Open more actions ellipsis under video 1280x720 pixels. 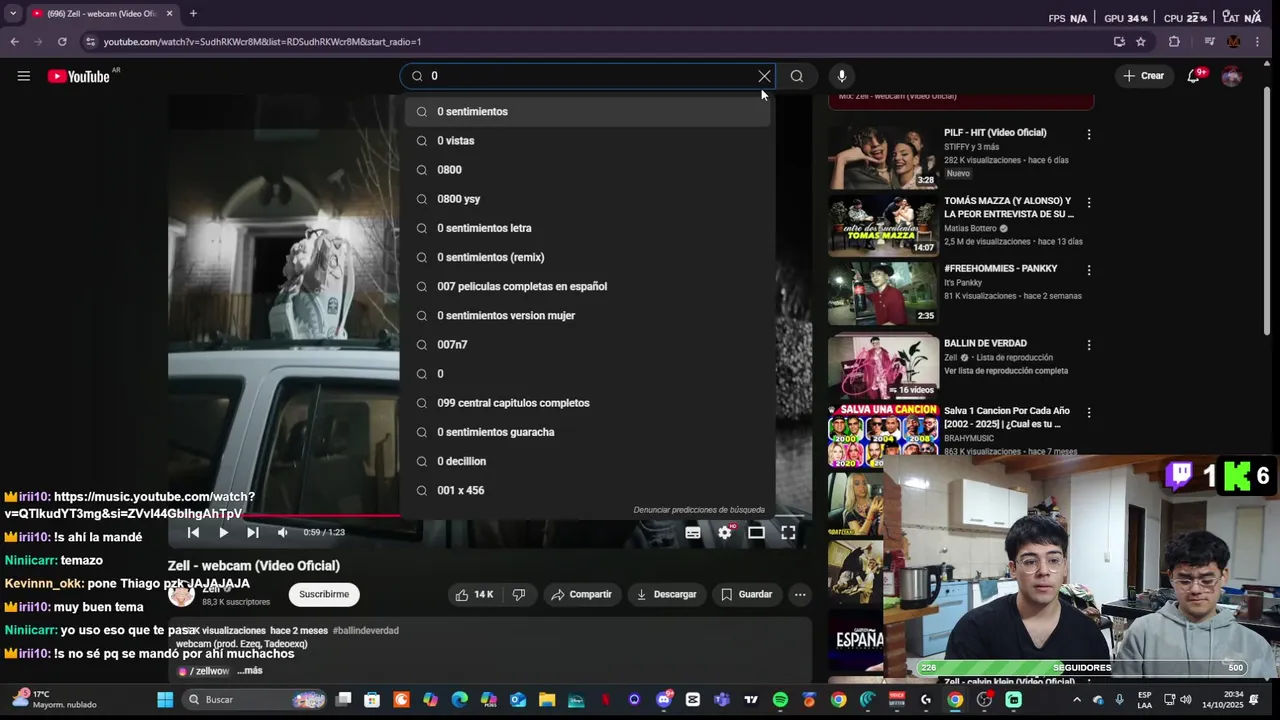click(800, 595)
